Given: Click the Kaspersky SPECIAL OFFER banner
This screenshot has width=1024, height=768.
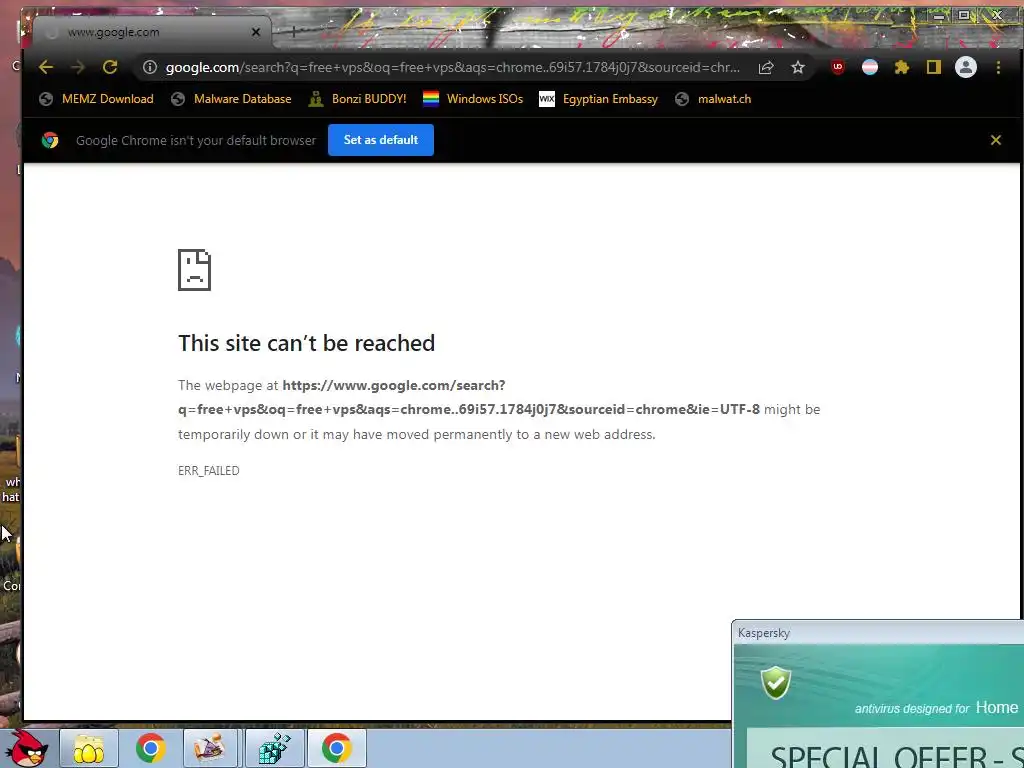Looking at the screenshot, I should click(x=885, y=750).
